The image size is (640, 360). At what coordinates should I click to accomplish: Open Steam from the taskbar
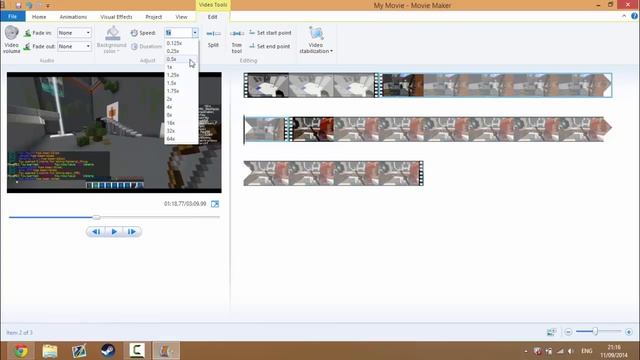point(108,351)
